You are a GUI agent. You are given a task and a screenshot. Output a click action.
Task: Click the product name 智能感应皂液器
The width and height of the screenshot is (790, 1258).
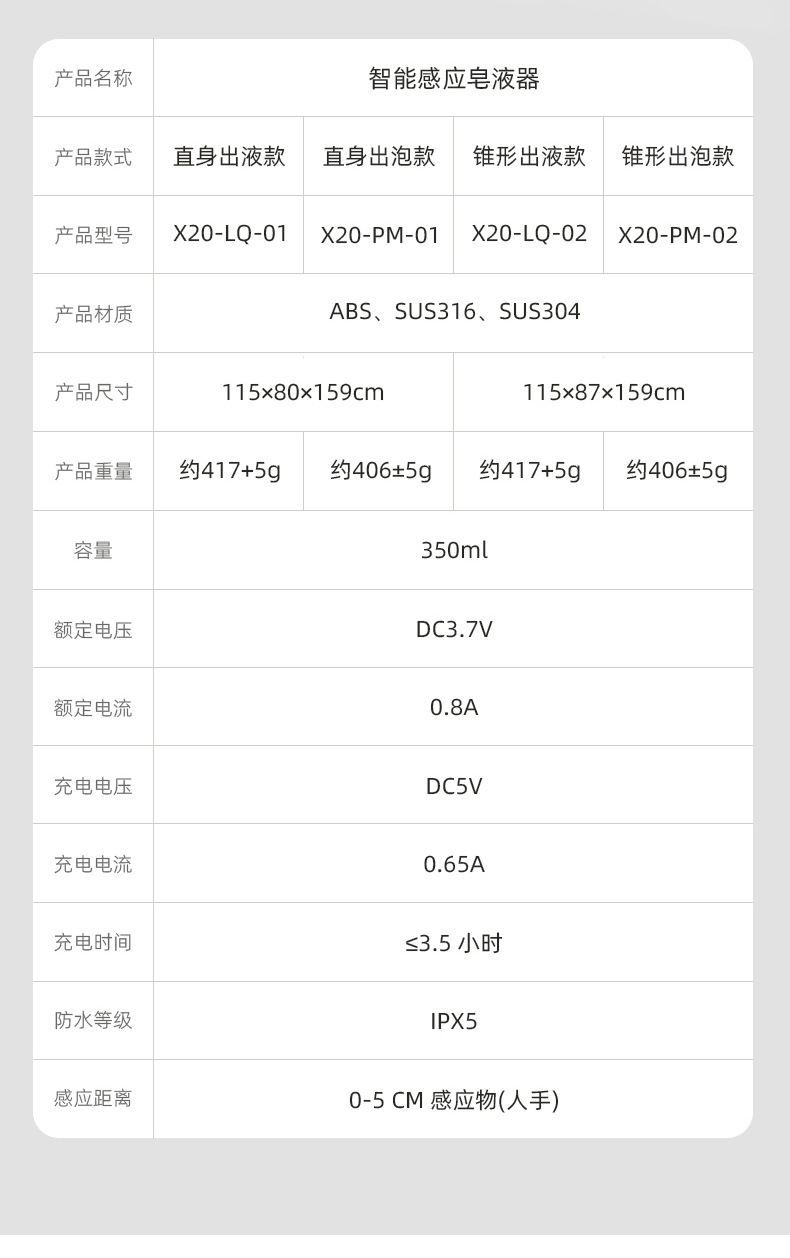point(453,79)
